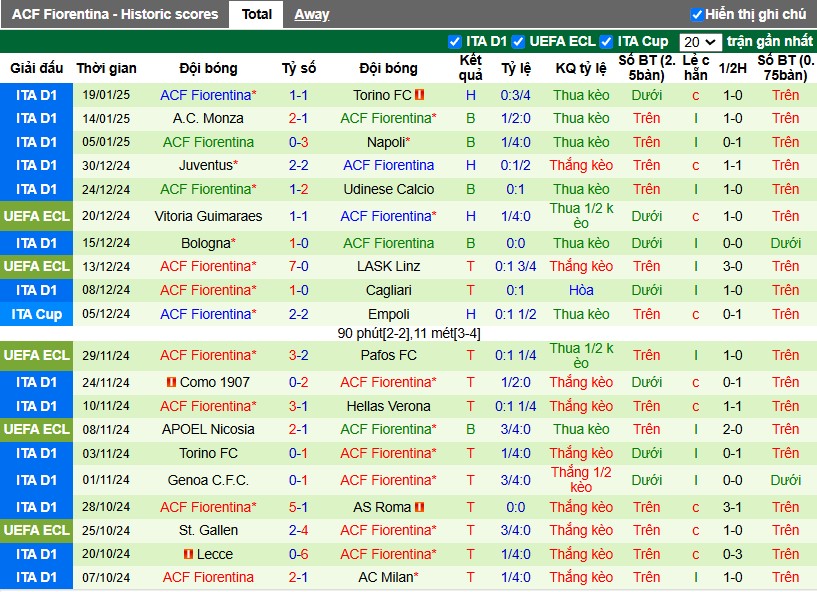
Task: Click red card icon beside Lecce
Action: (x=189, y=554)
